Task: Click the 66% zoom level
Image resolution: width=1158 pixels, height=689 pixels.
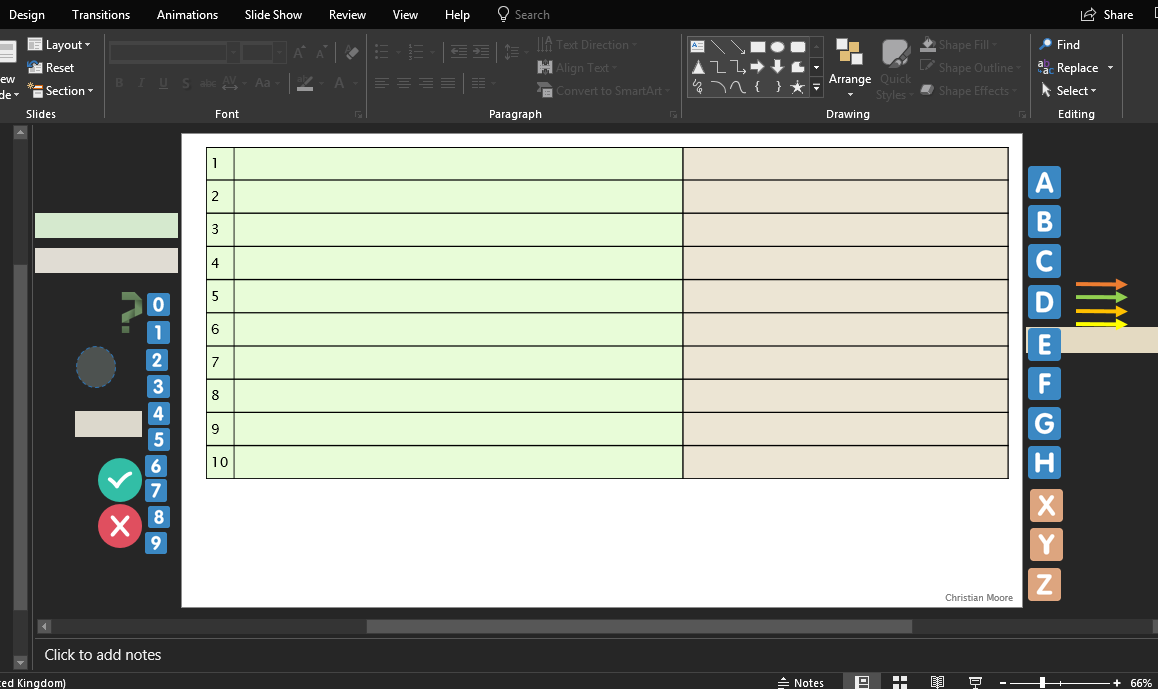Action: click(x=1141, y=683)
